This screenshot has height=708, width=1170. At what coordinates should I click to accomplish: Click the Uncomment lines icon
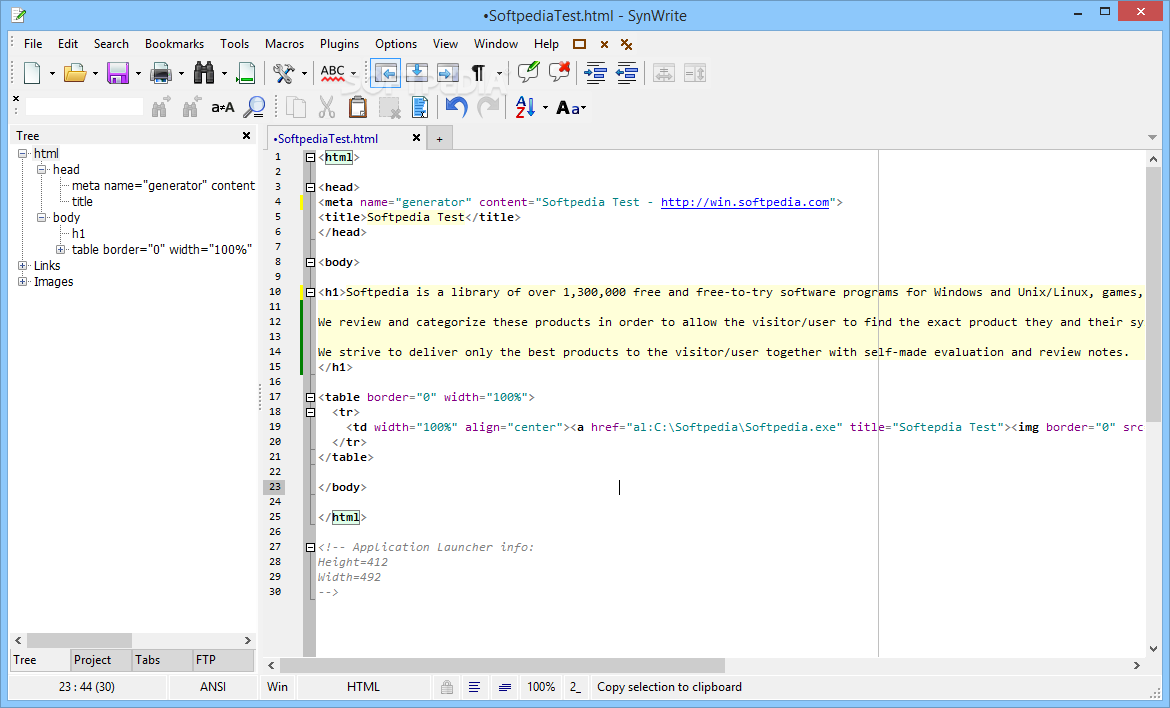tap(559, 72)
